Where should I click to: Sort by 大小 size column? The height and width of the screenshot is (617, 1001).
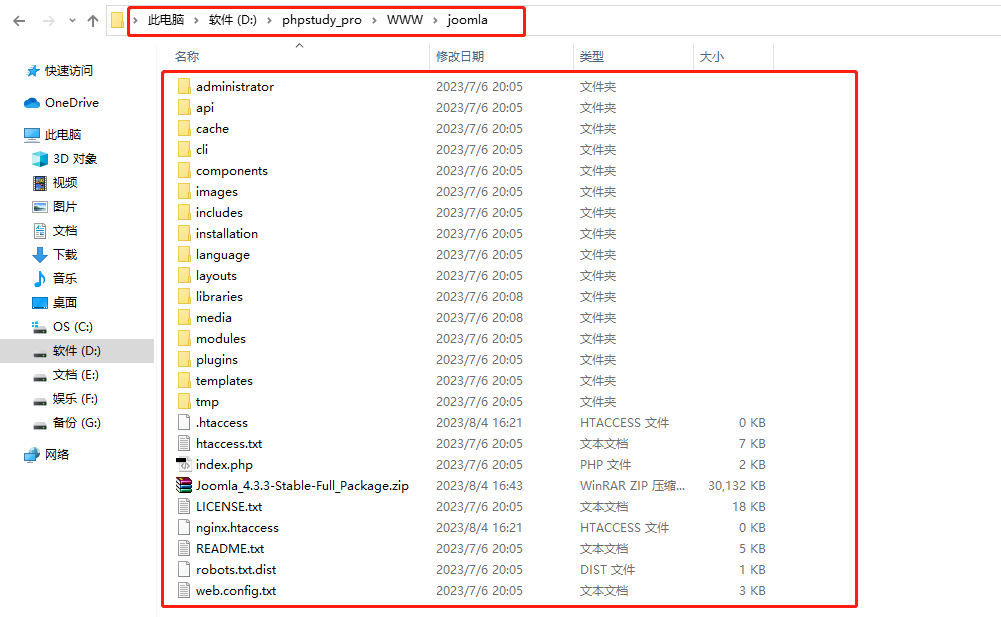[x=711, y=57]
